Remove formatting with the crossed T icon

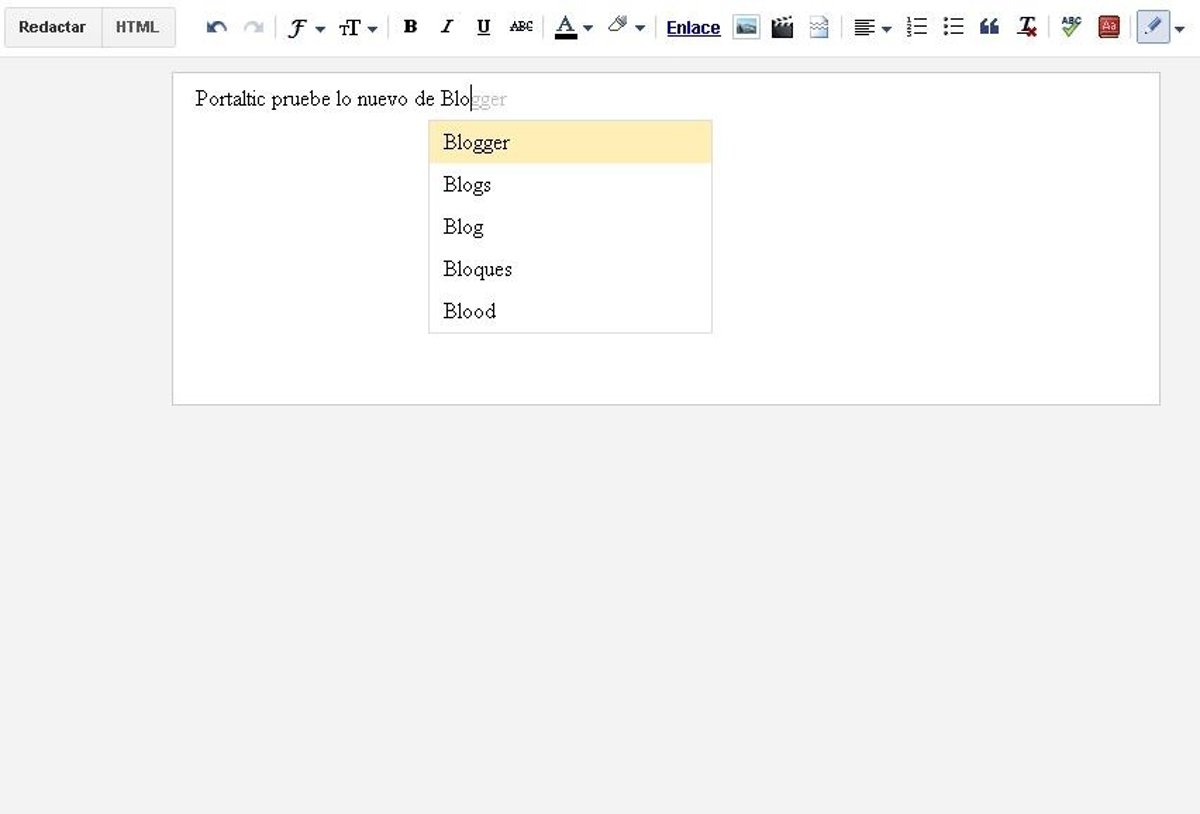[1026, 28]
